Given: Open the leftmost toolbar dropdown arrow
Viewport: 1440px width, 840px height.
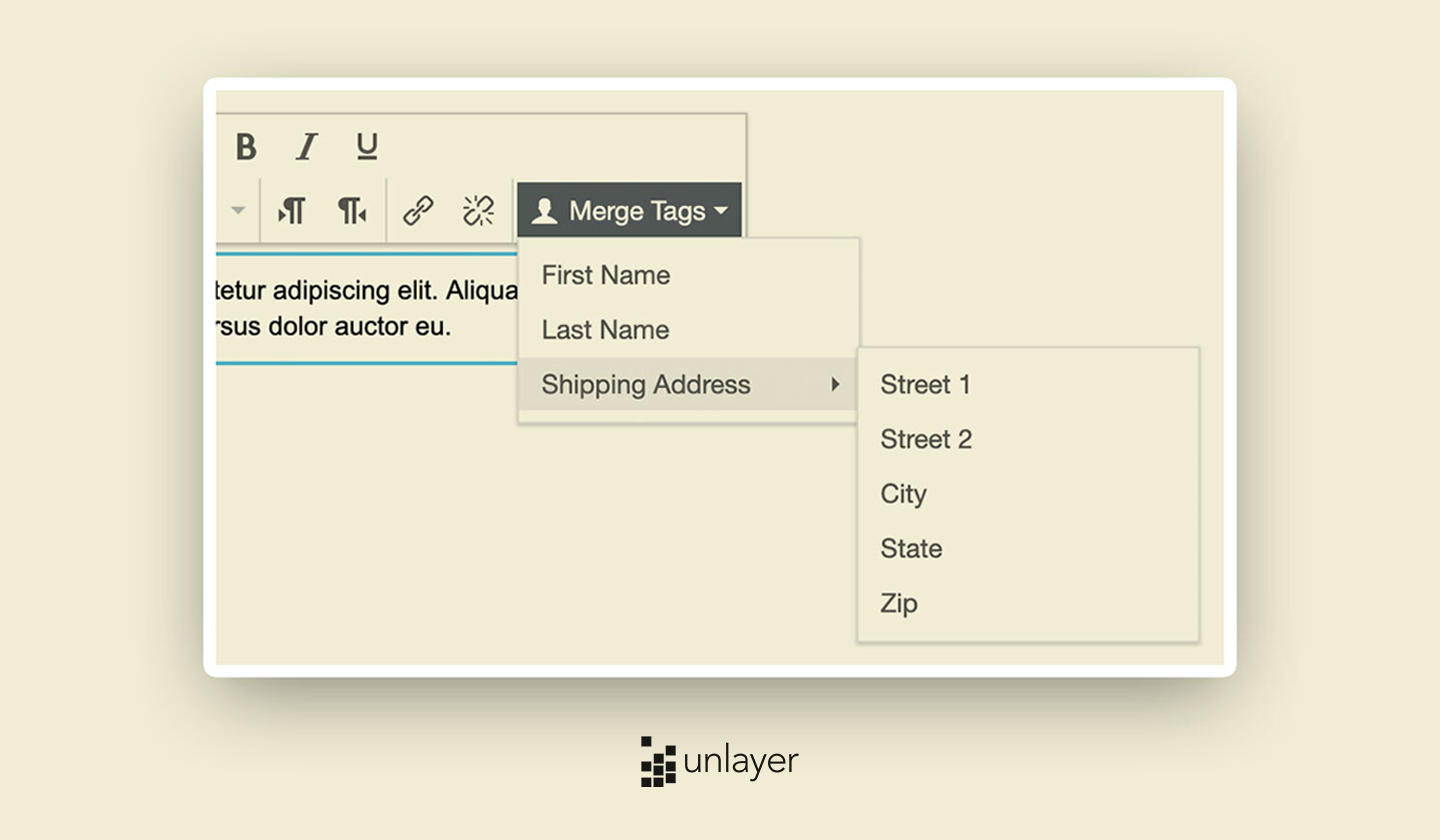Looking at the screenshot, I should 238,210.
